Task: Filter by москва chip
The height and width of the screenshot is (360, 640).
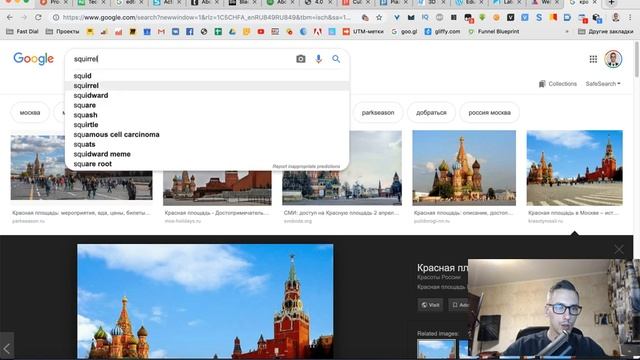Action: pyautogui.click(x=30, y=113)
